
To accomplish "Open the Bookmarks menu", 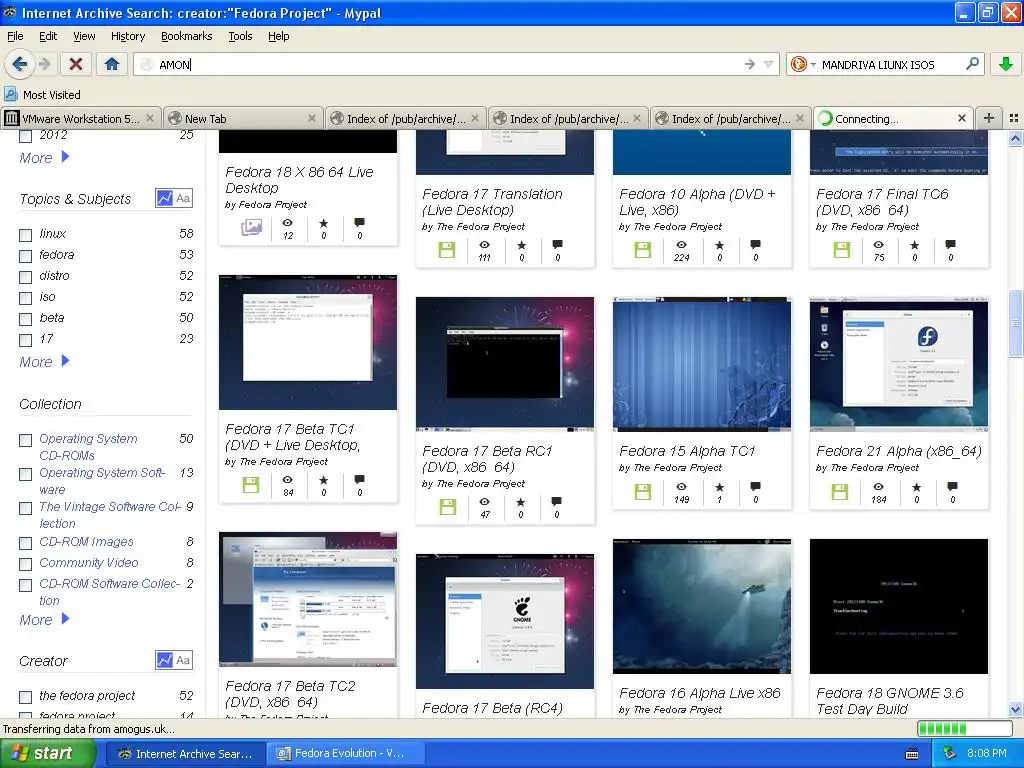I will 187,36.
